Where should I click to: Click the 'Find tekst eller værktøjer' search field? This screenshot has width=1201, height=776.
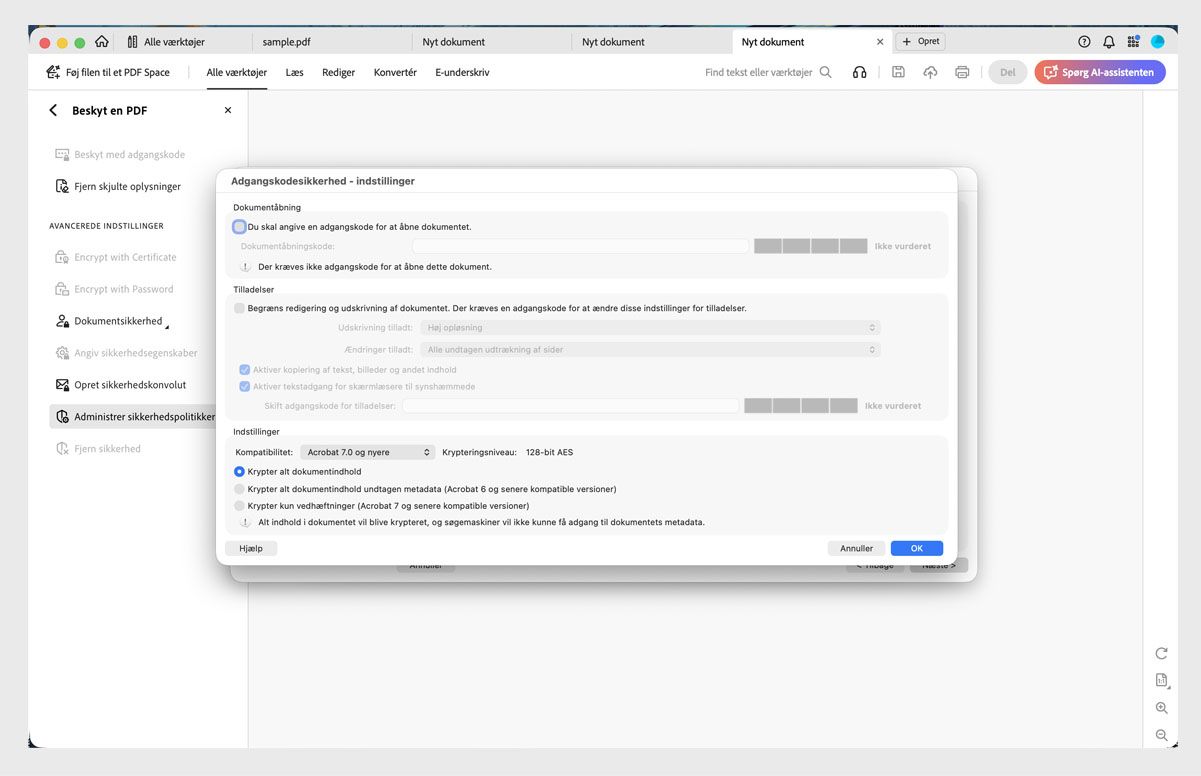click(x=759, y=72)
